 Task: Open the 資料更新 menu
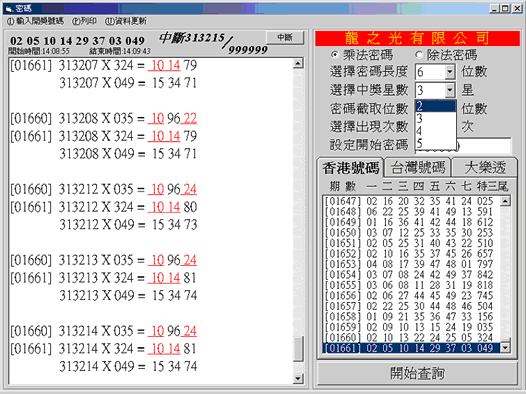pos(126,21)
